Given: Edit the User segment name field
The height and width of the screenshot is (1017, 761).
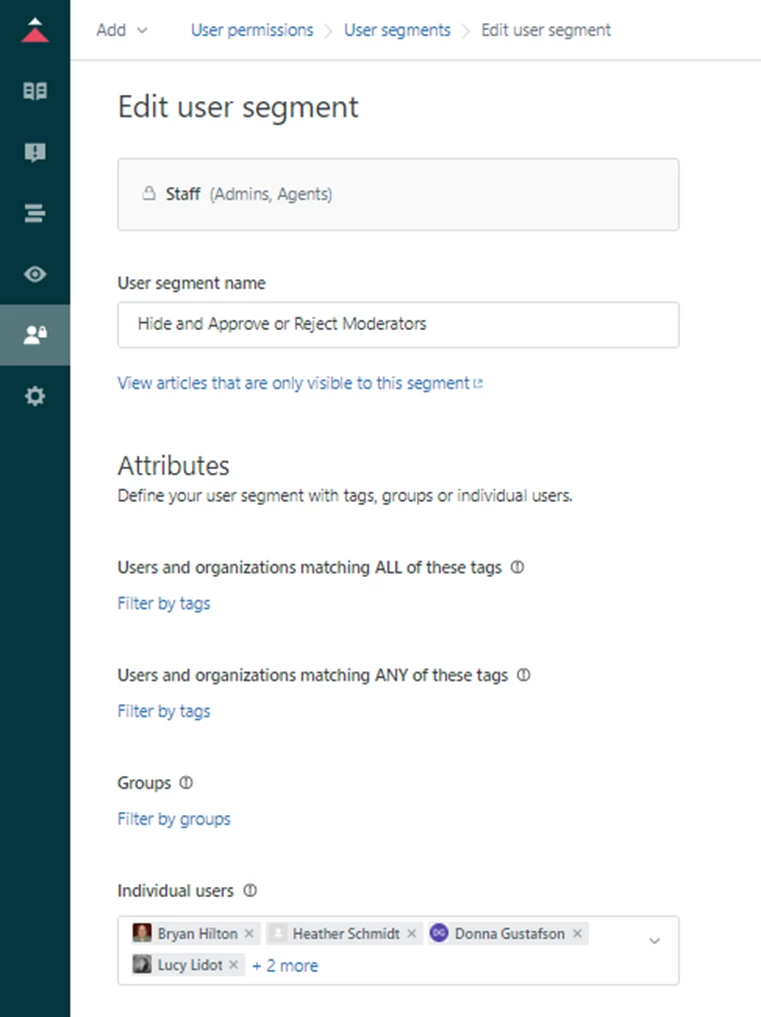Looking at the screenshot, I should tap(398, 324).
